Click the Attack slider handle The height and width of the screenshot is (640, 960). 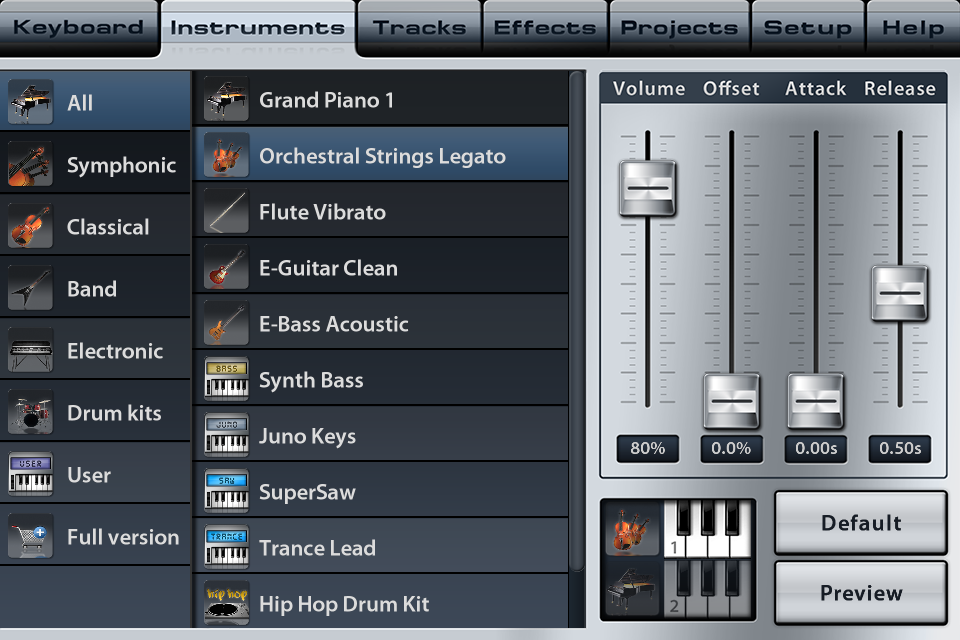(816, 401)
